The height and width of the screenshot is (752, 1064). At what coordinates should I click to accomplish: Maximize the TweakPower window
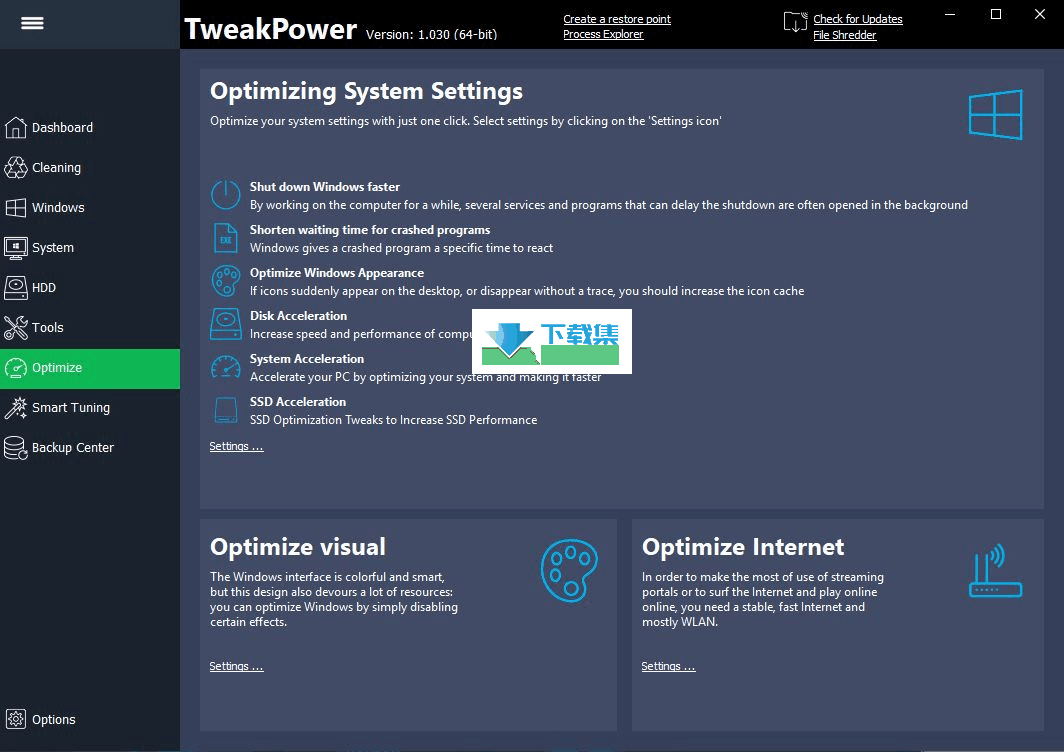(x=995, y=14)
